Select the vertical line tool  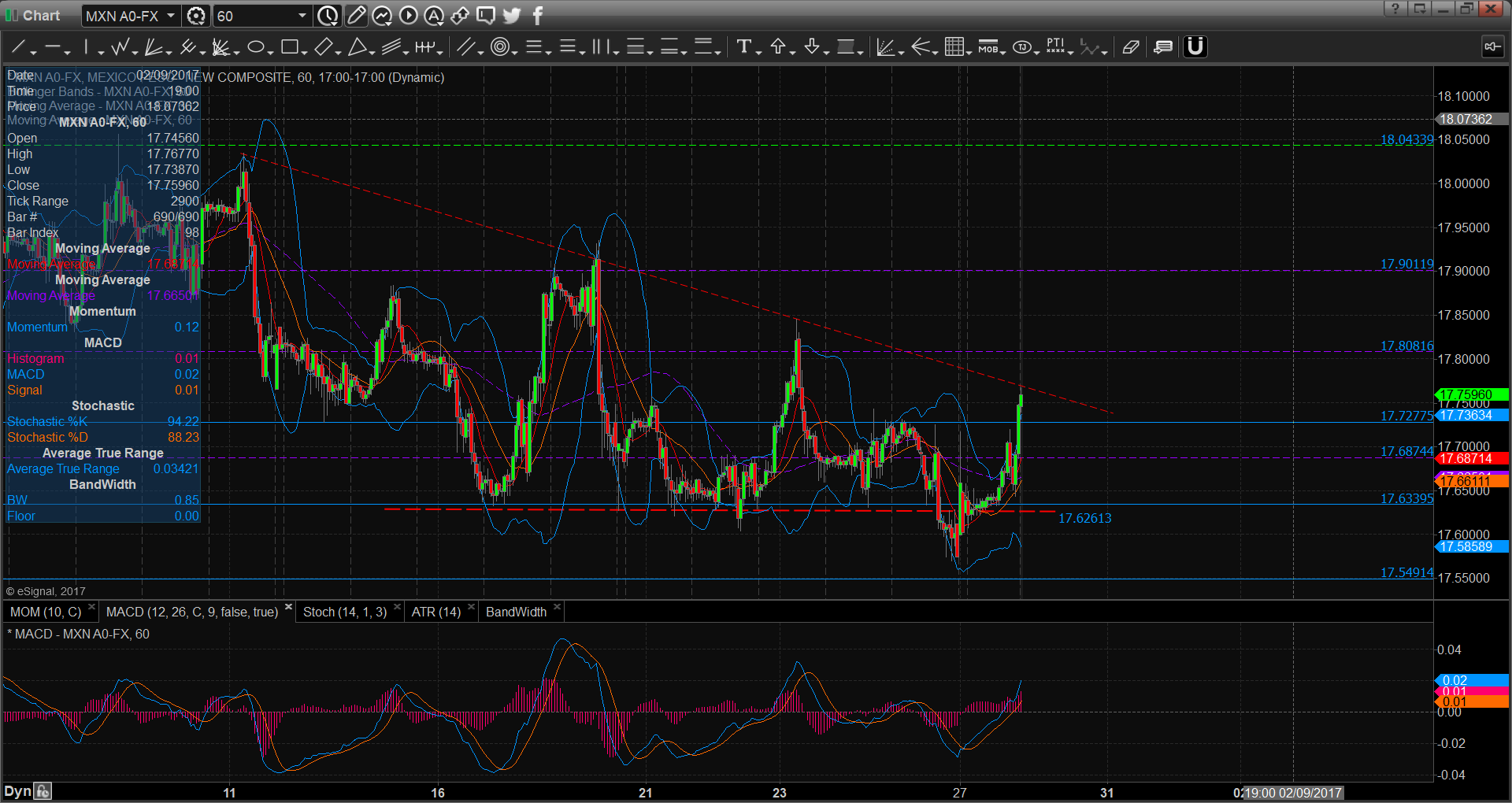pyautogui.click(x=86, y=47)
